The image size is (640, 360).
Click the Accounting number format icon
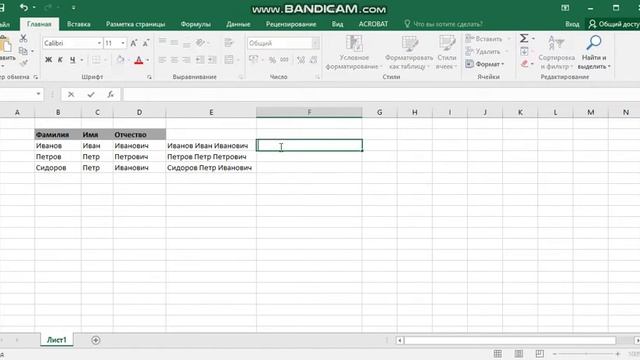253,60
